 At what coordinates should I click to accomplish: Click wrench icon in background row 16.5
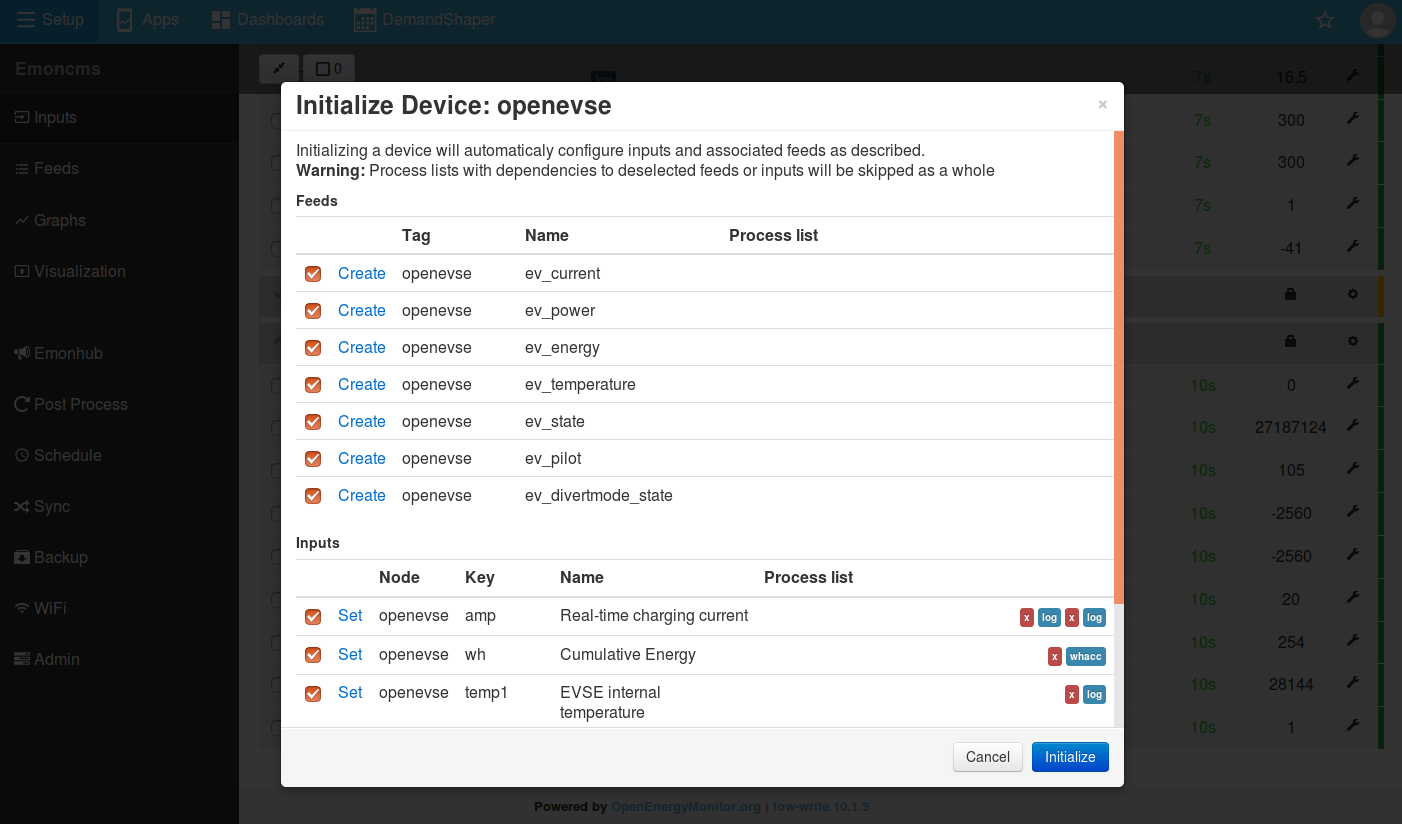(x=1353, y=75)
